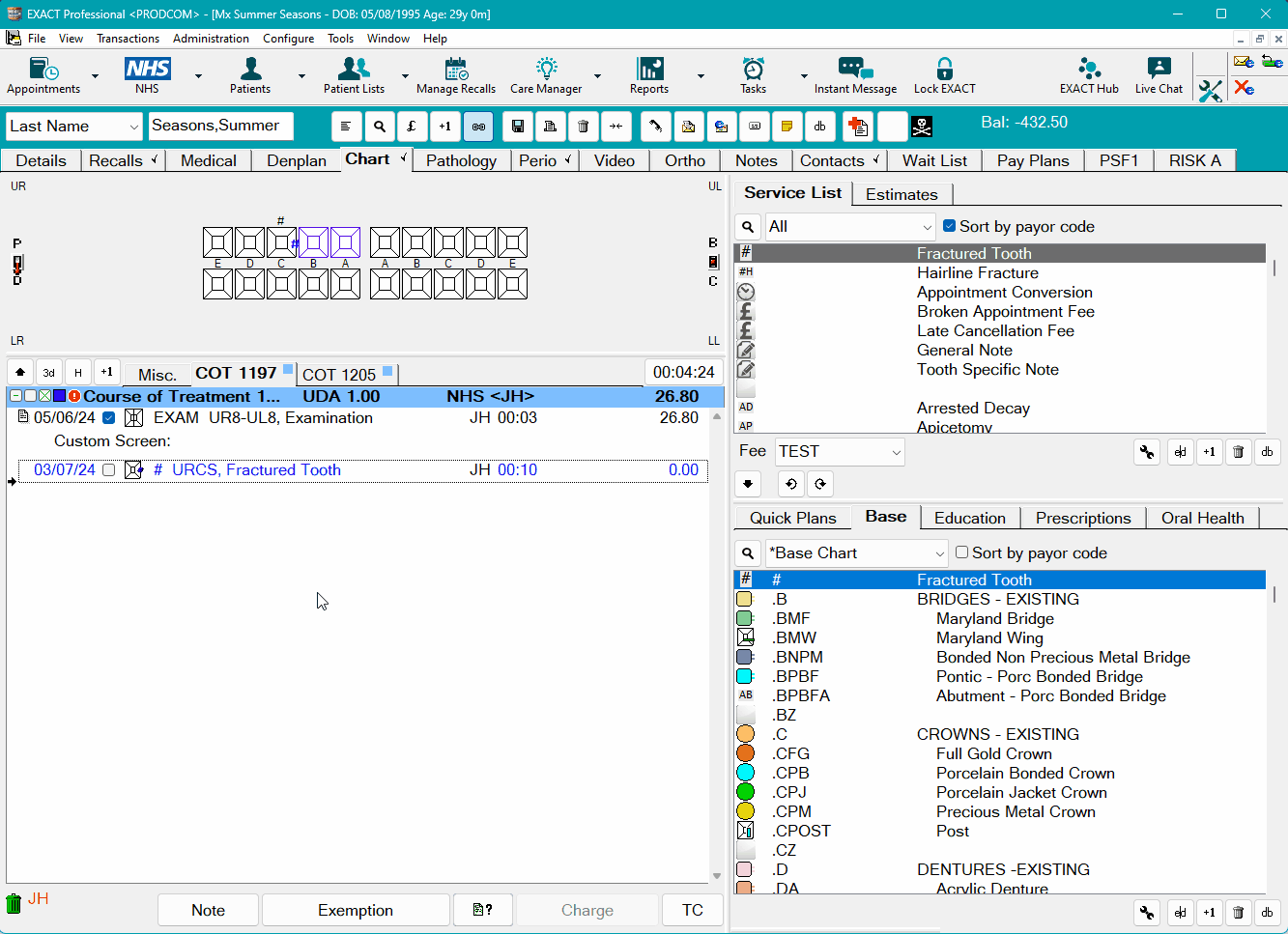Open the Administration menu

[211, 39]
